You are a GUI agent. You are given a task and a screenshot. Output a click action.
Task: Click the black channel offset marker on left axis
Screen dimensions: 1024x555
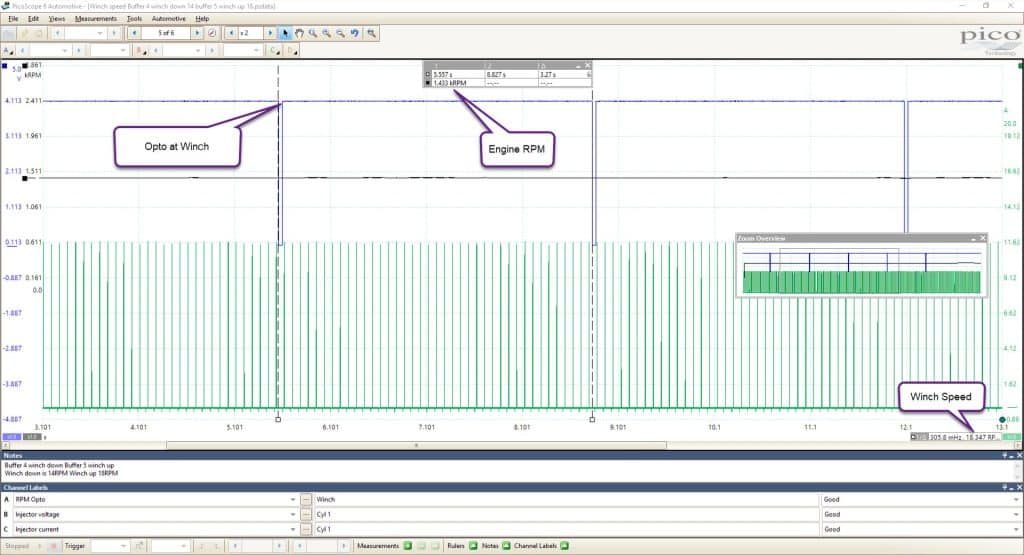coord(25,178)
